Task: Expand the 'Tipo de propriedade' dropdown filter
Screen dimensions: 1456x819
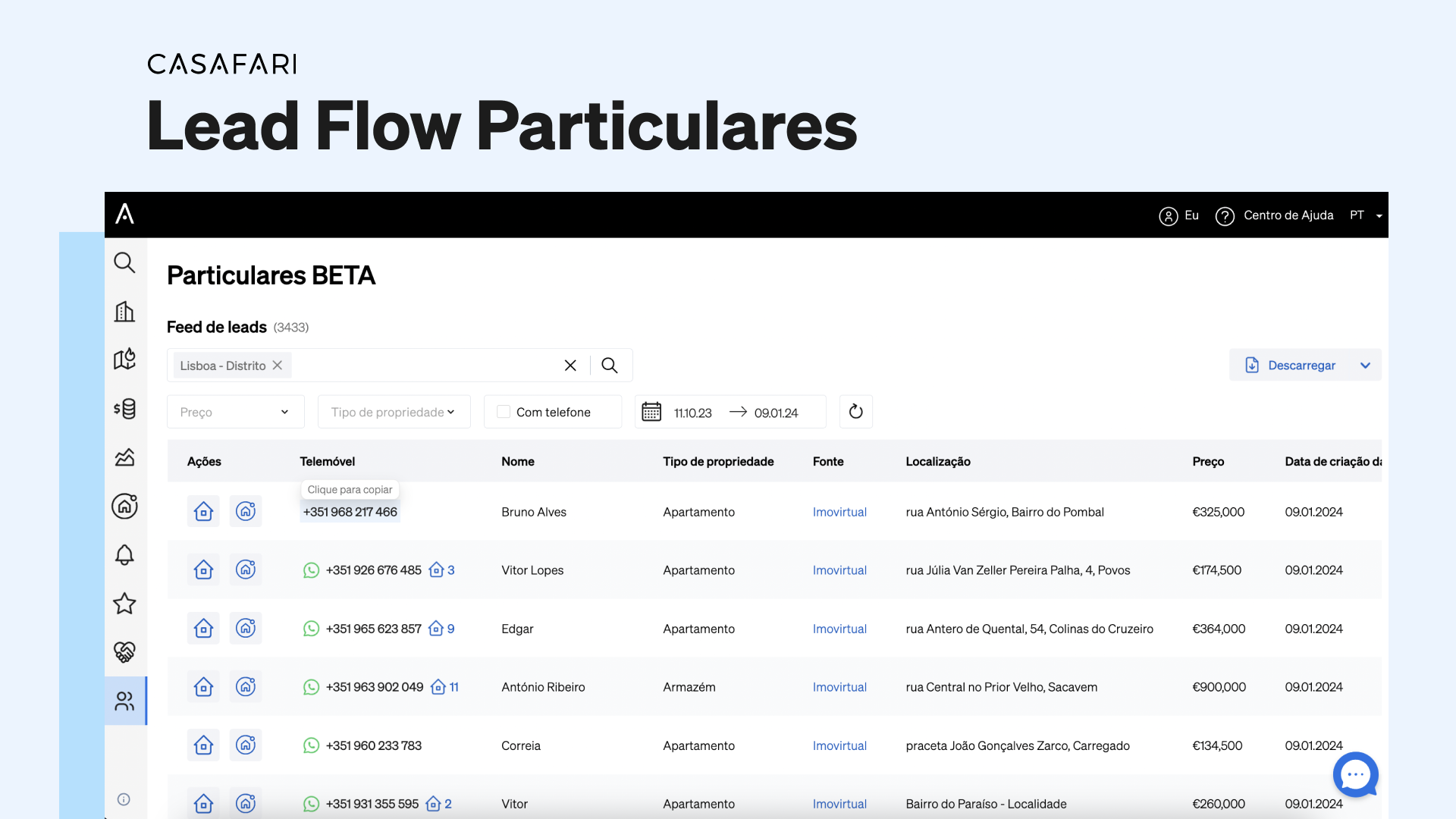Action: tap(391, 411)
